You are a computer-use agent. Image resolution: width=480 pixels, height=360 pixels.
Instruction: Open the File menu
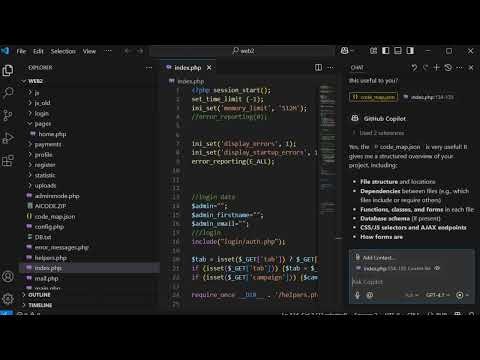(x=21, y=51)
